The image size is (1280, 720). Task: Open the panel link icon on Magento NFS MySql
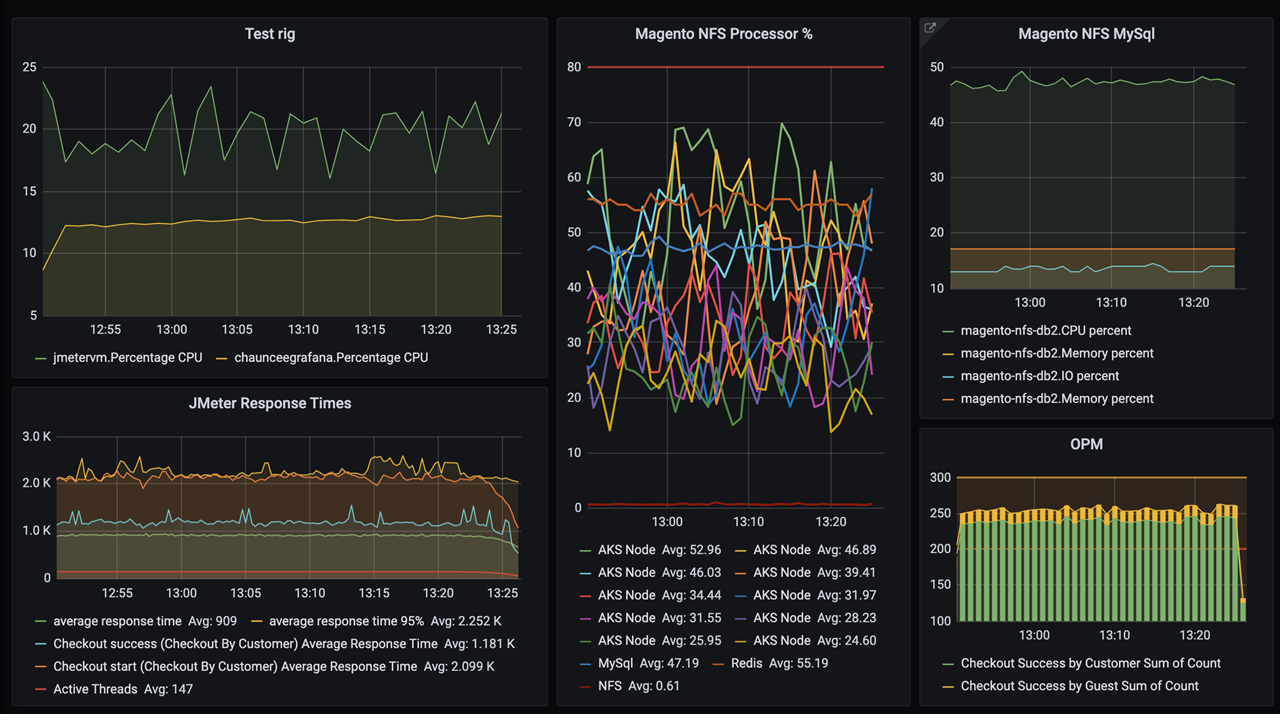(x=930, y=28)
